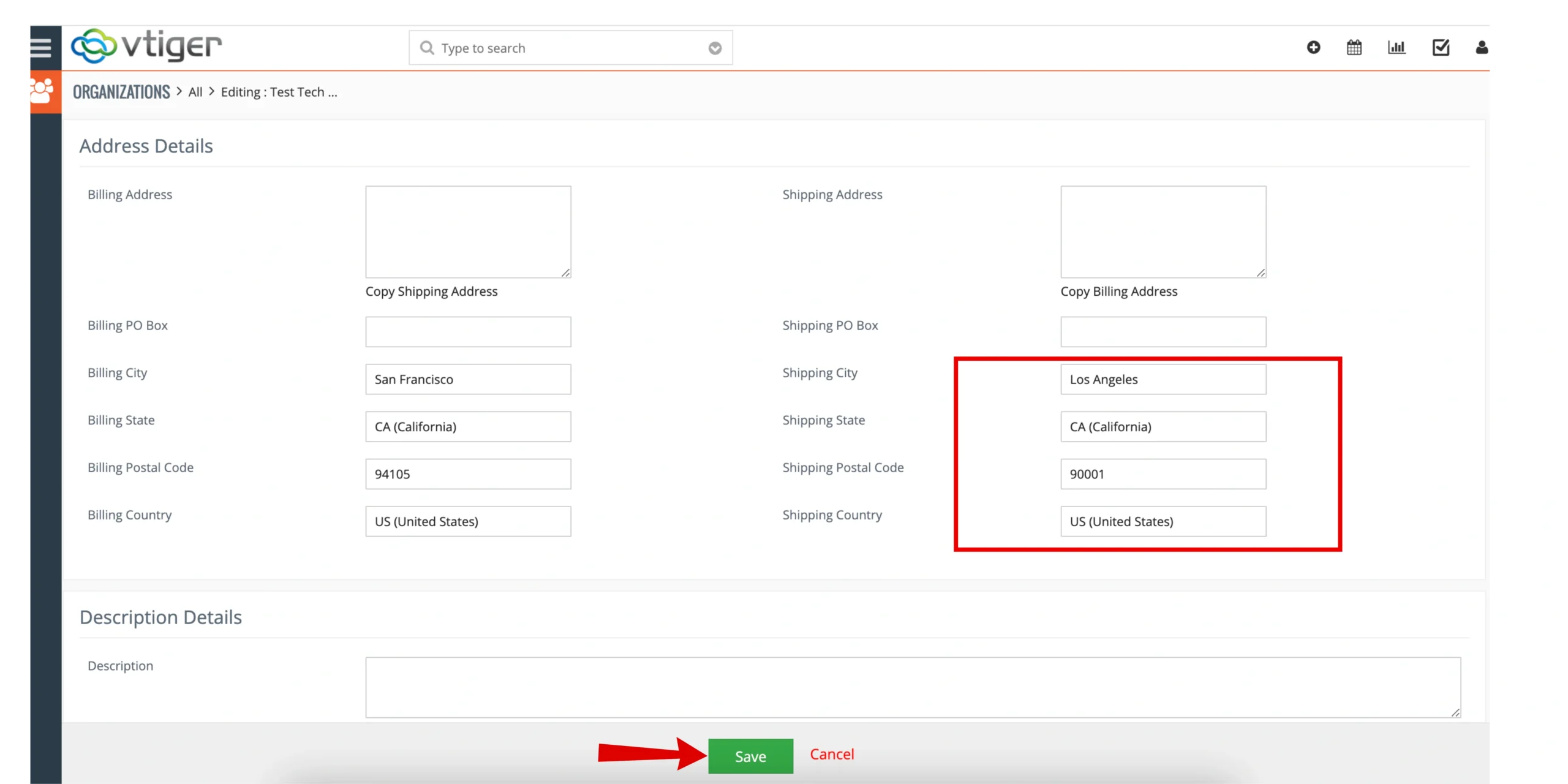Open the hamburger main menu
The height and width of the screenshot is (784, 1568).
tap(41, 47)
